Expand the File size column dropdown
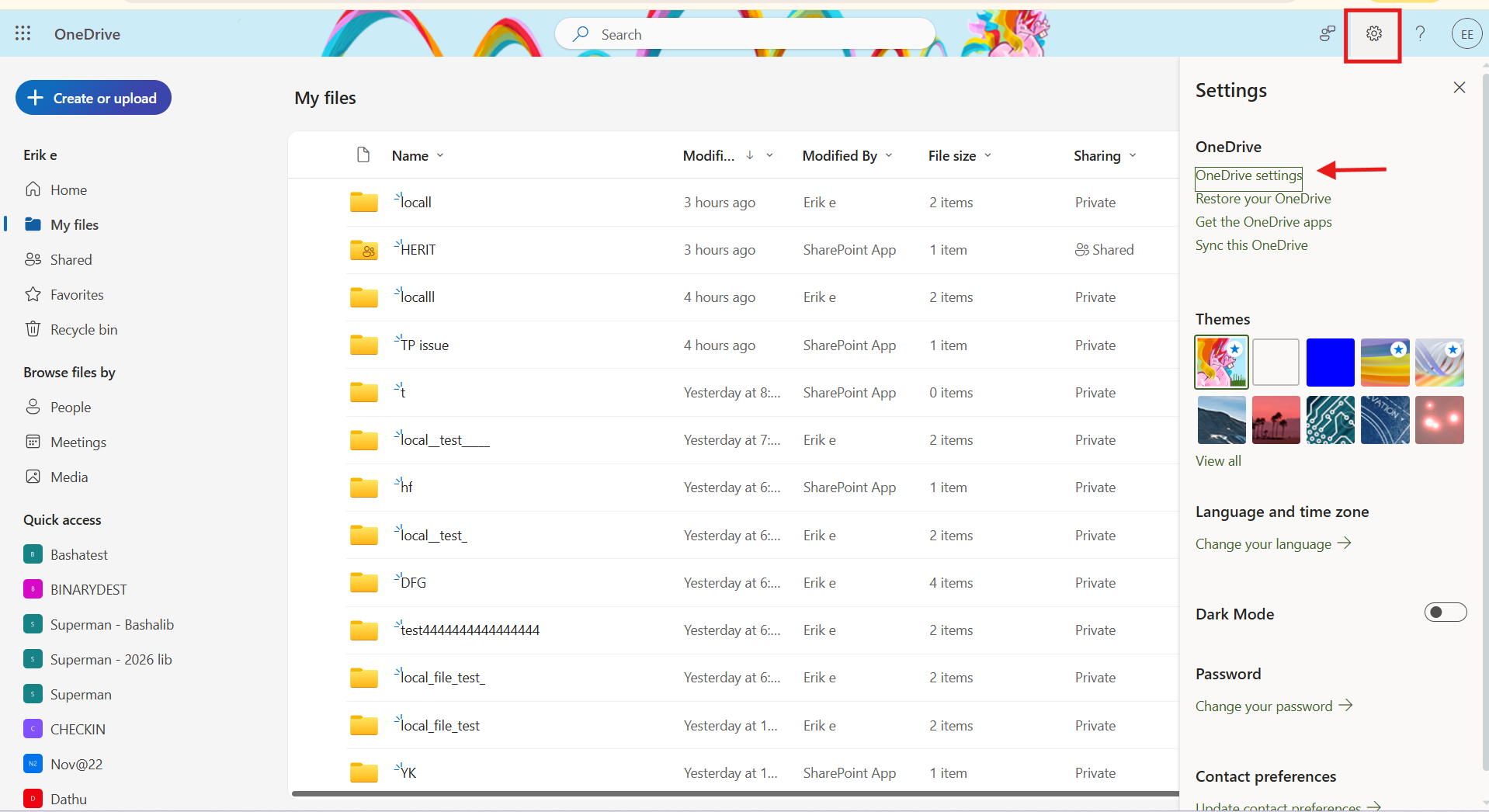Viewport: 1489px width, 812px height. tap(987, 155)
